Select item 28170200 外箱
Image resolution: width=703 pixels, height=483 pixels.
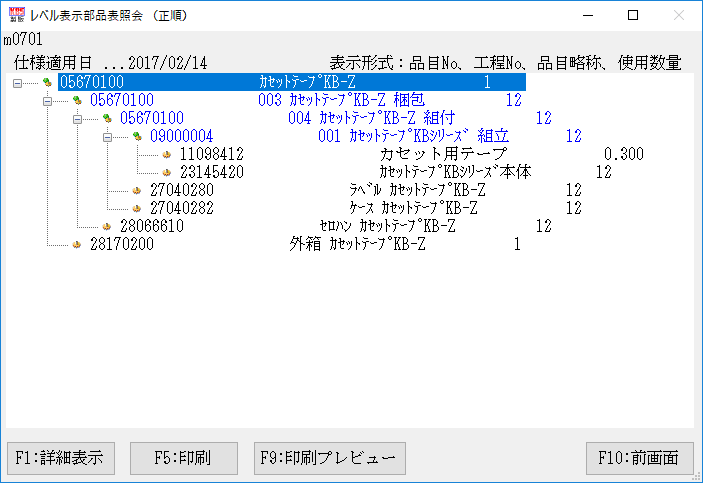pos(306,244)
